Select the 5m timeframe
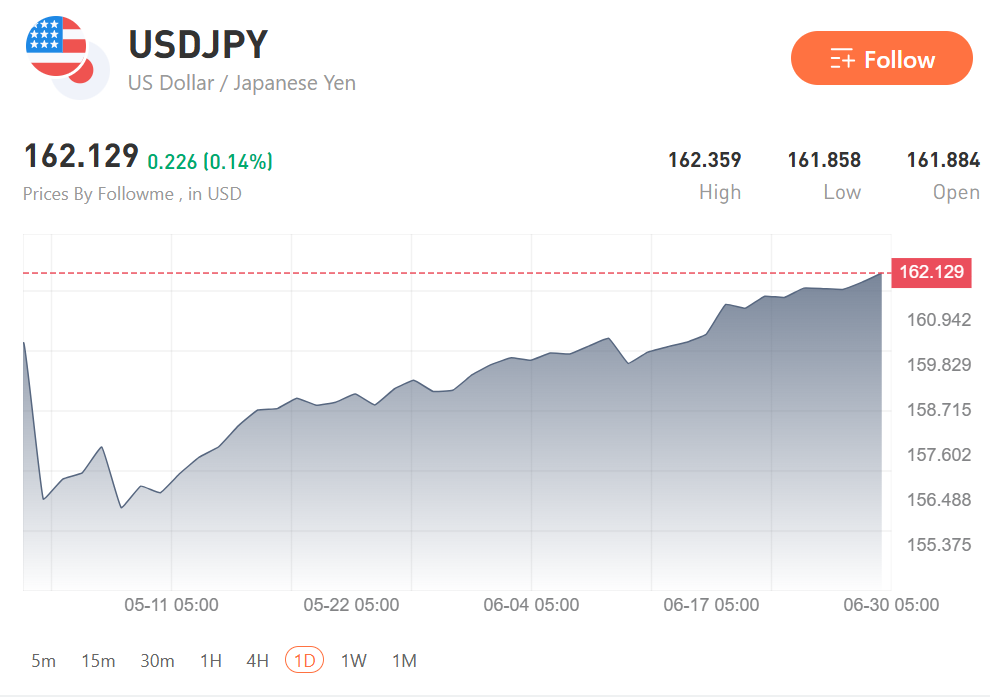The width and height of the screenshot is (990, 697). [x=44, y=660]
